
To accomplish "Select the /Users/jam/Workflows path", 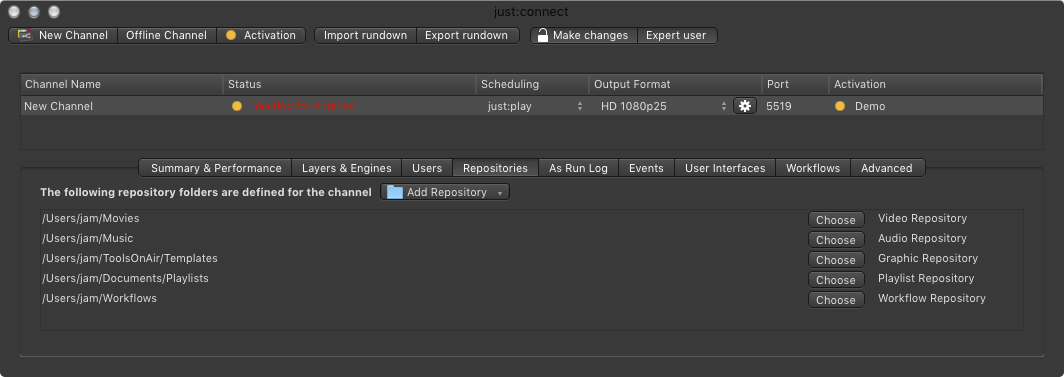I will click(x=99, y=298).
